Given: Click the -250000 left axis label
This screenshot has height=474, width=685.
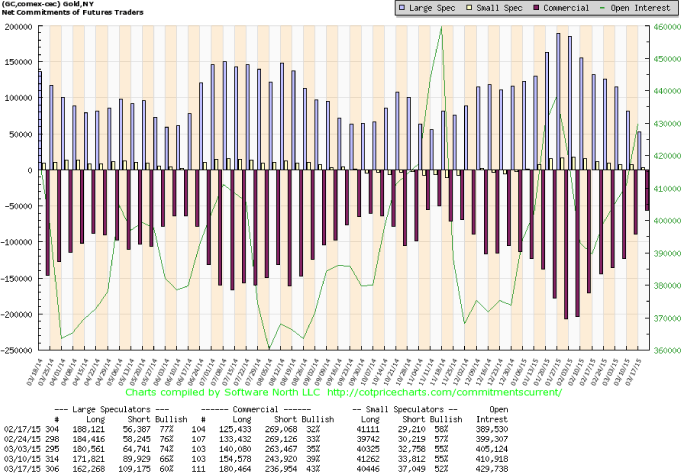Looking at the screenshot, I should click(x=17, y=350).
